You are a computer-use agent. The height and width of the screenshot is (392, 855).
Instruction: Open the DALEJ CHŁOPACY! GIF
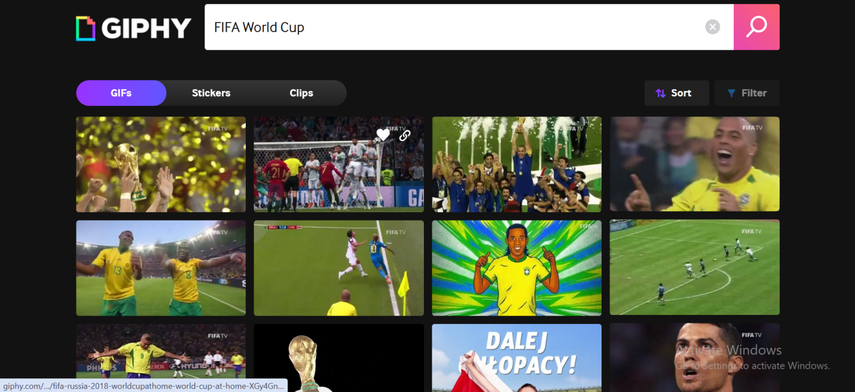tap(517, 358)
